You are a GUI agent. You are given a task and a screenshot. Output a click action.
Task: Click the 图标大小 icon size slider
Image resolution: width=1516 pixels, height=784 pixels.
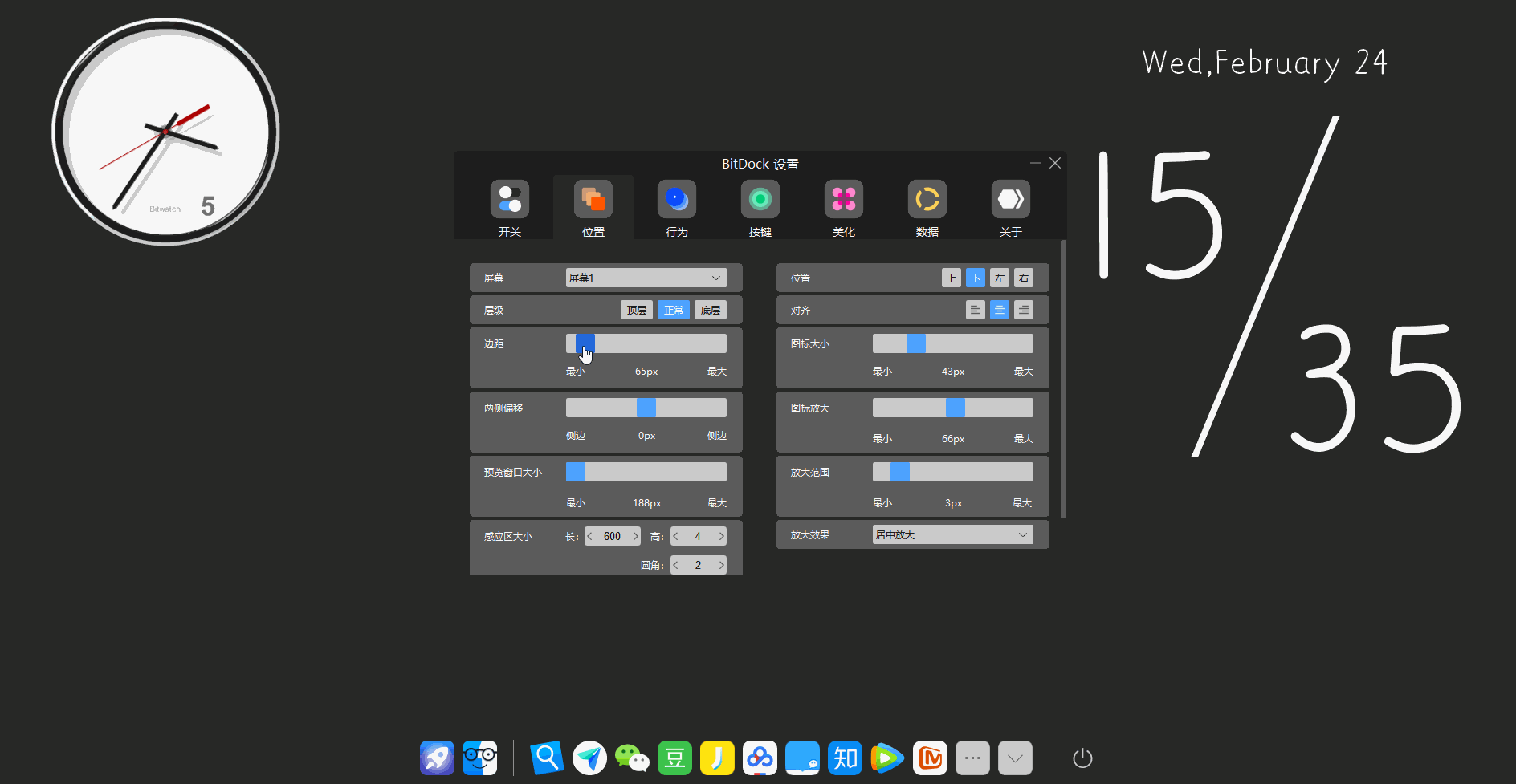click(953, 343)
